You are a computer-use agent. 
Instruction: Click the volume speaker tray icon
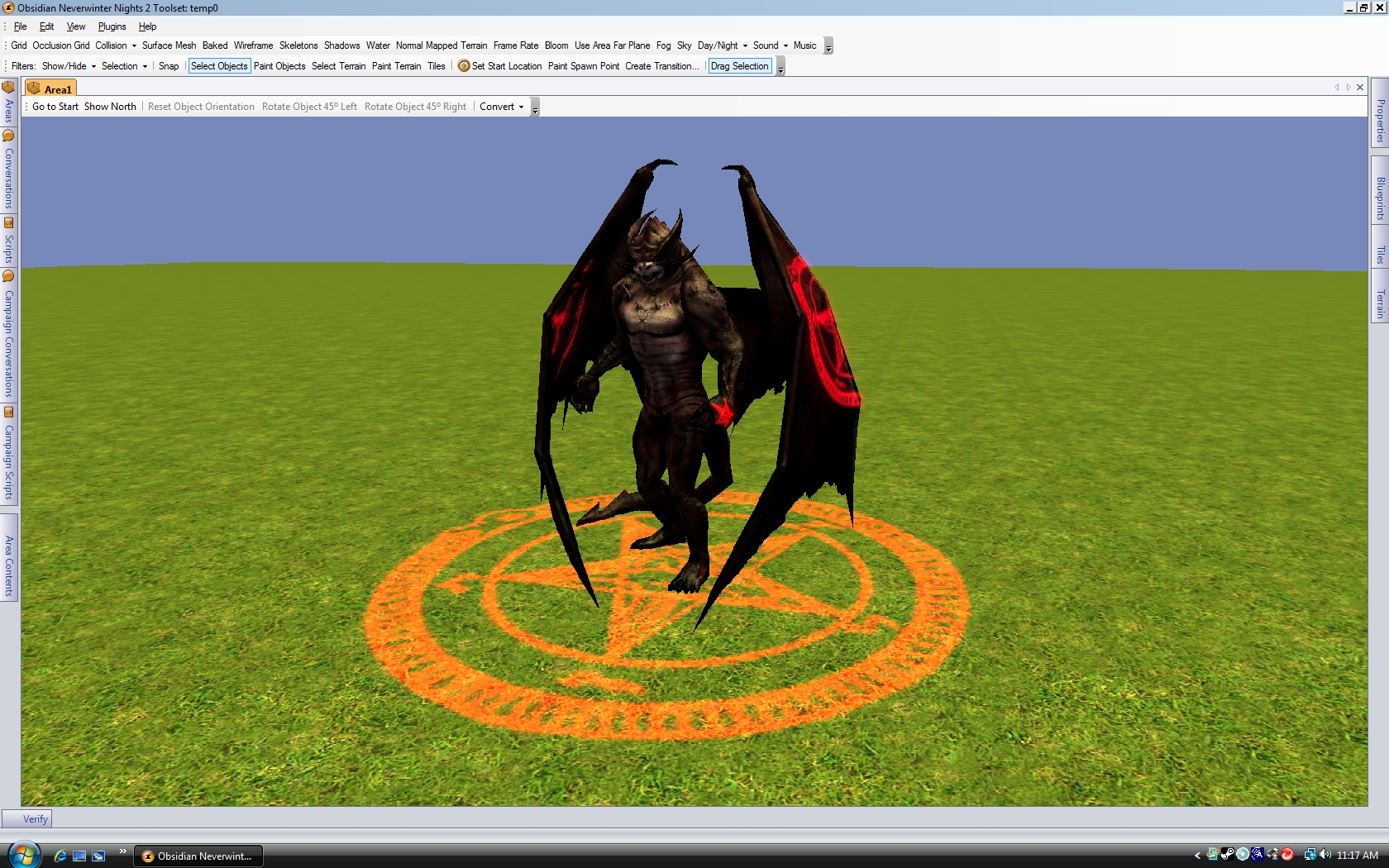[1325, 855]
